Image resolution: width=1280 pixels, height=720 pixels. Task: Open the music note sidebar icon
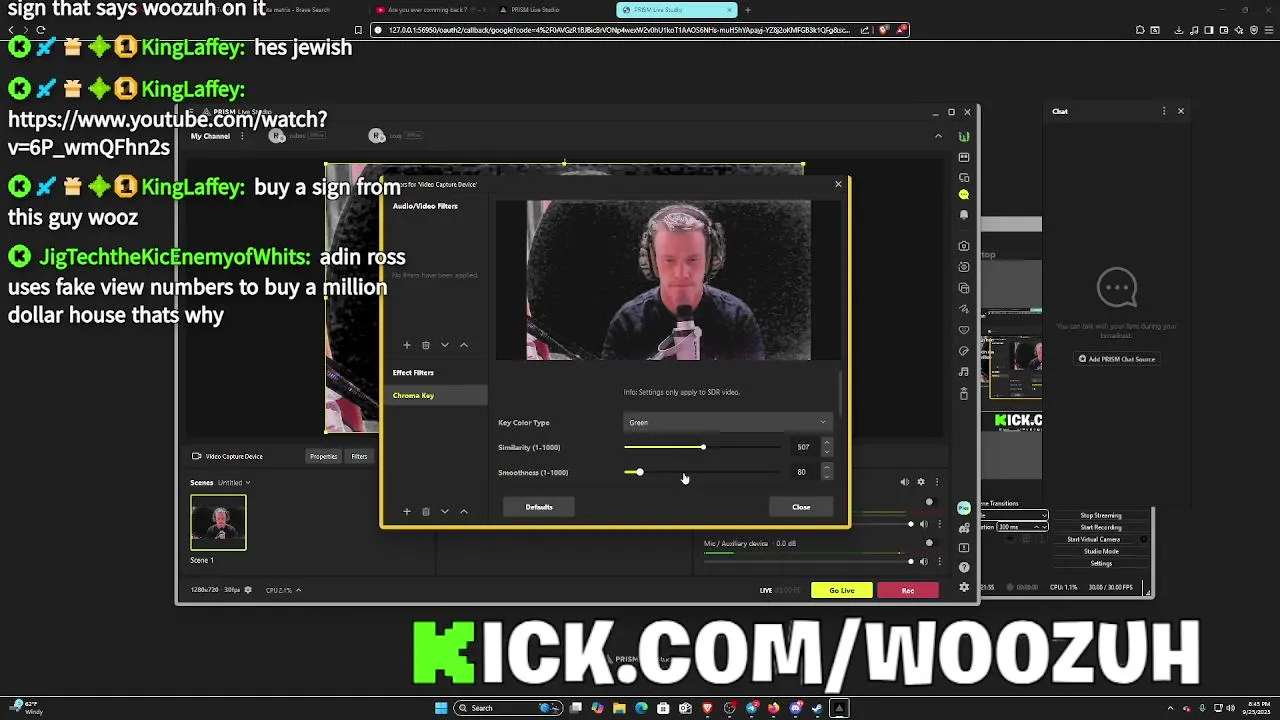click(964, 372)
